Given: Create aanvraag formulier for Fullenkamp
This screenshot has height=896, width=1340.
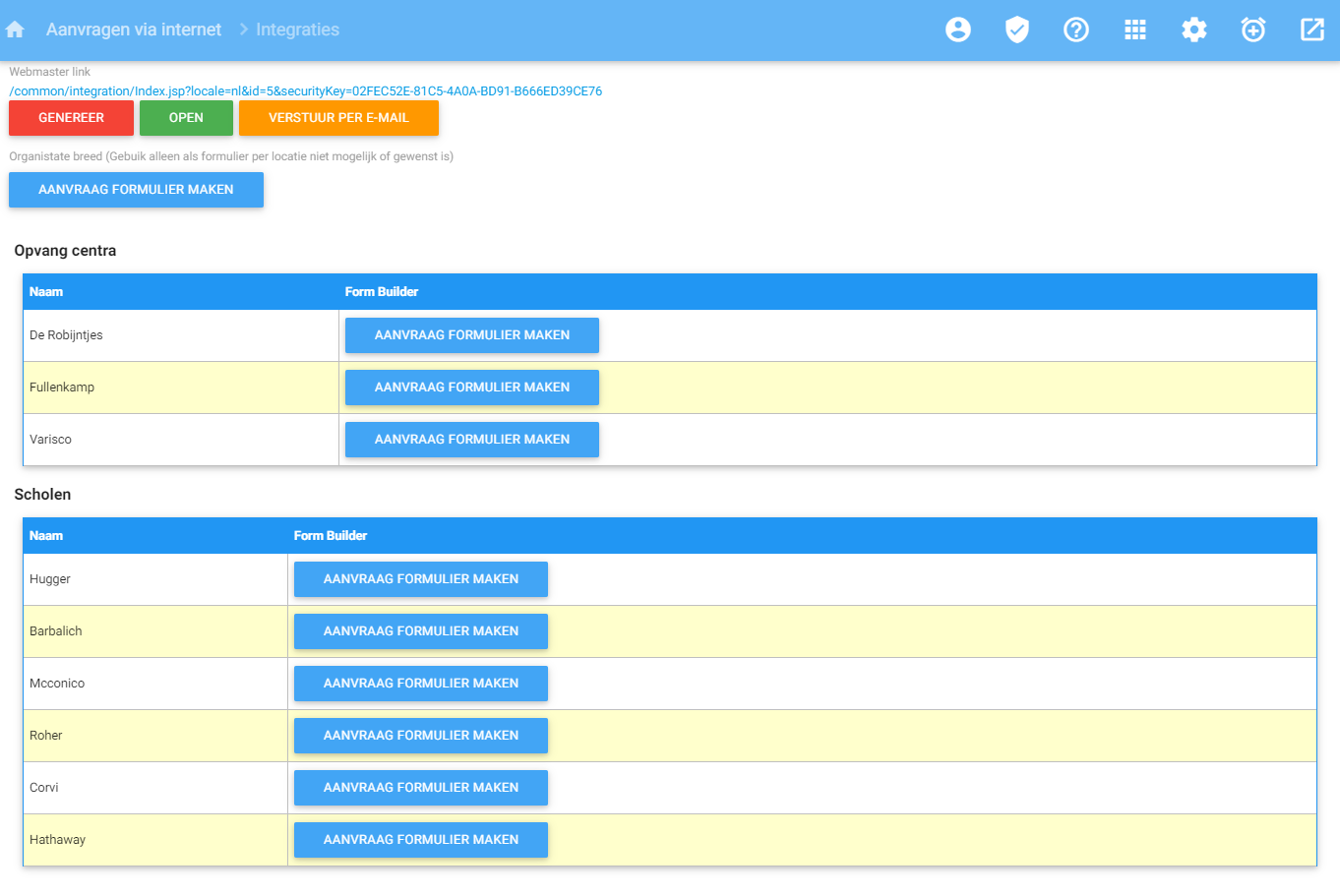Looking at the screenshot, I should [x=471, y=388].
